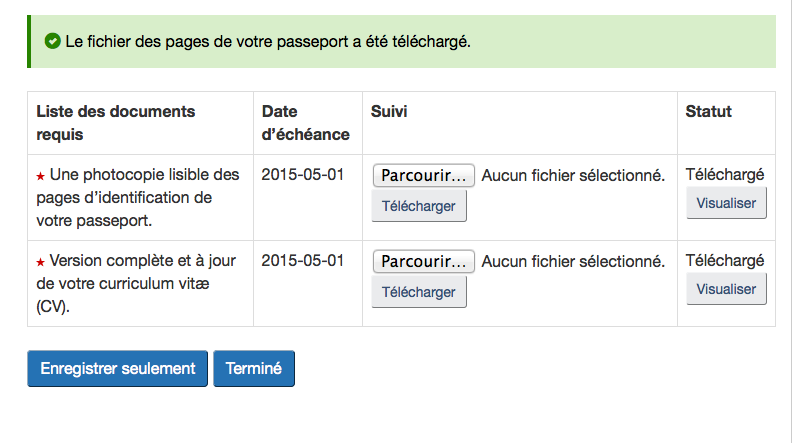
Task: Click the Enregistrer seulement button
Action: pos(118,368)
